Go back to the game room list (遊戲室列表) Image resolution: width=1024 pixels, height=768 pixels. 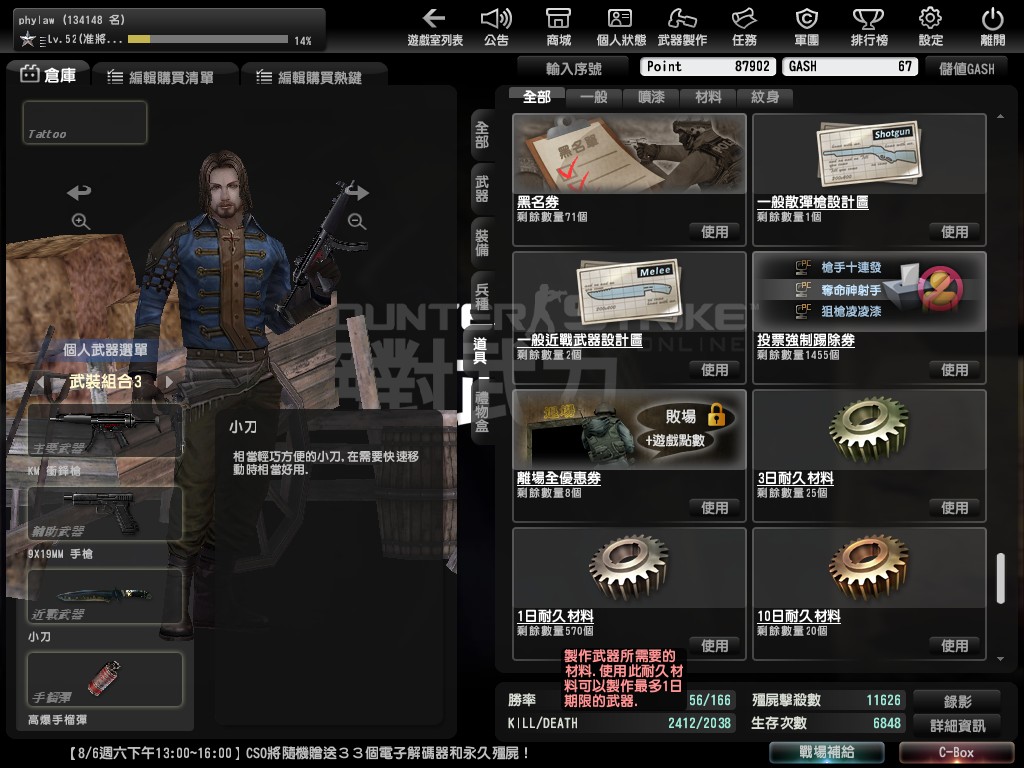435,27
